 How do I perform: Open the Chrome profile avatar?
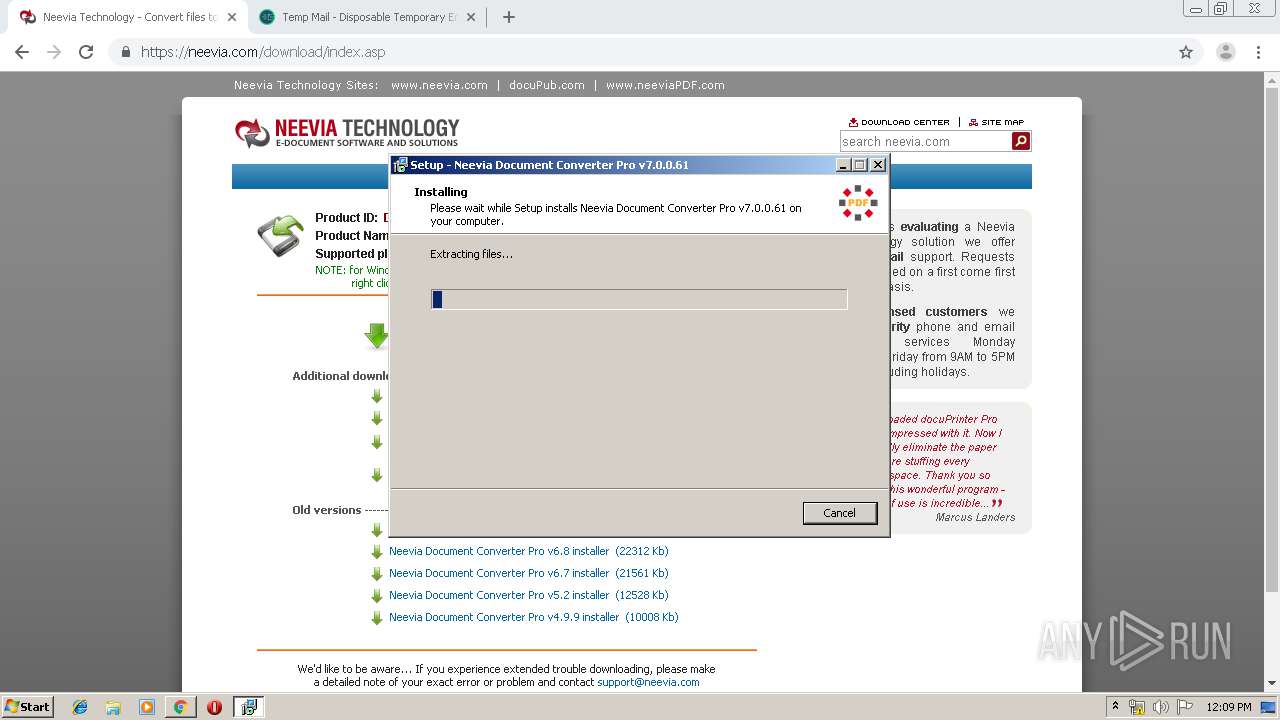(1226, 52)
